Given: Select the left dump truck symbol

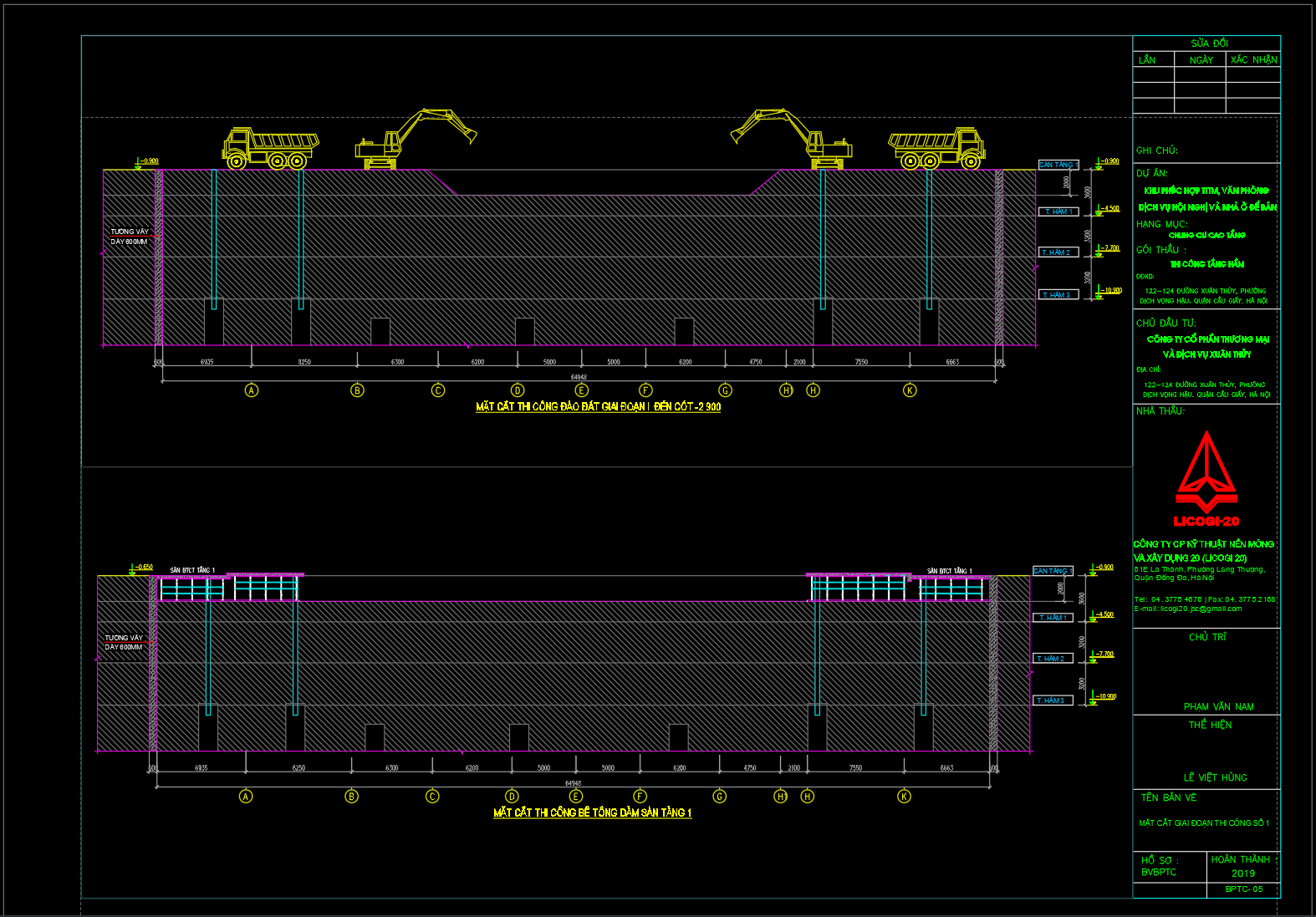Looking at the screenshot, I should (x=270, y=148).
